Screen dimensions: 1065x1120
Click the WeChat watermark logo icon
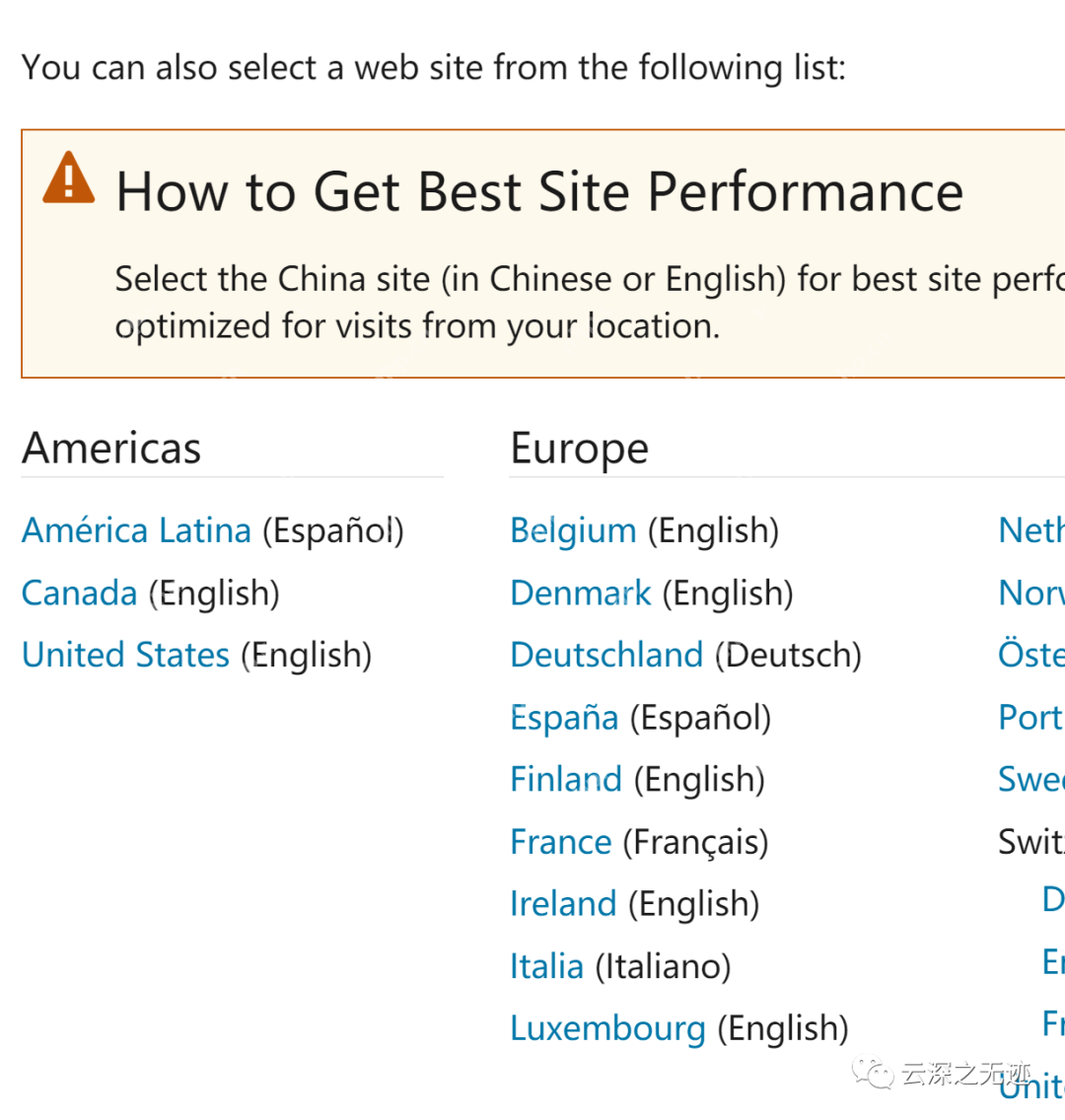874,1073
